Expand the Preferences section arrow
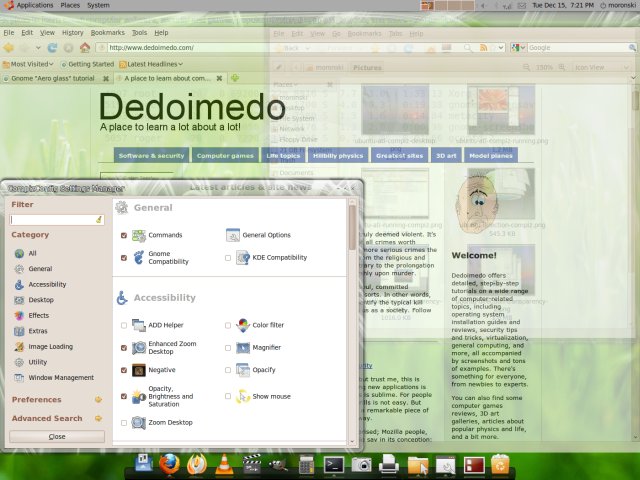Viewport: 640px width, 480px height. [x=98, y=400]
